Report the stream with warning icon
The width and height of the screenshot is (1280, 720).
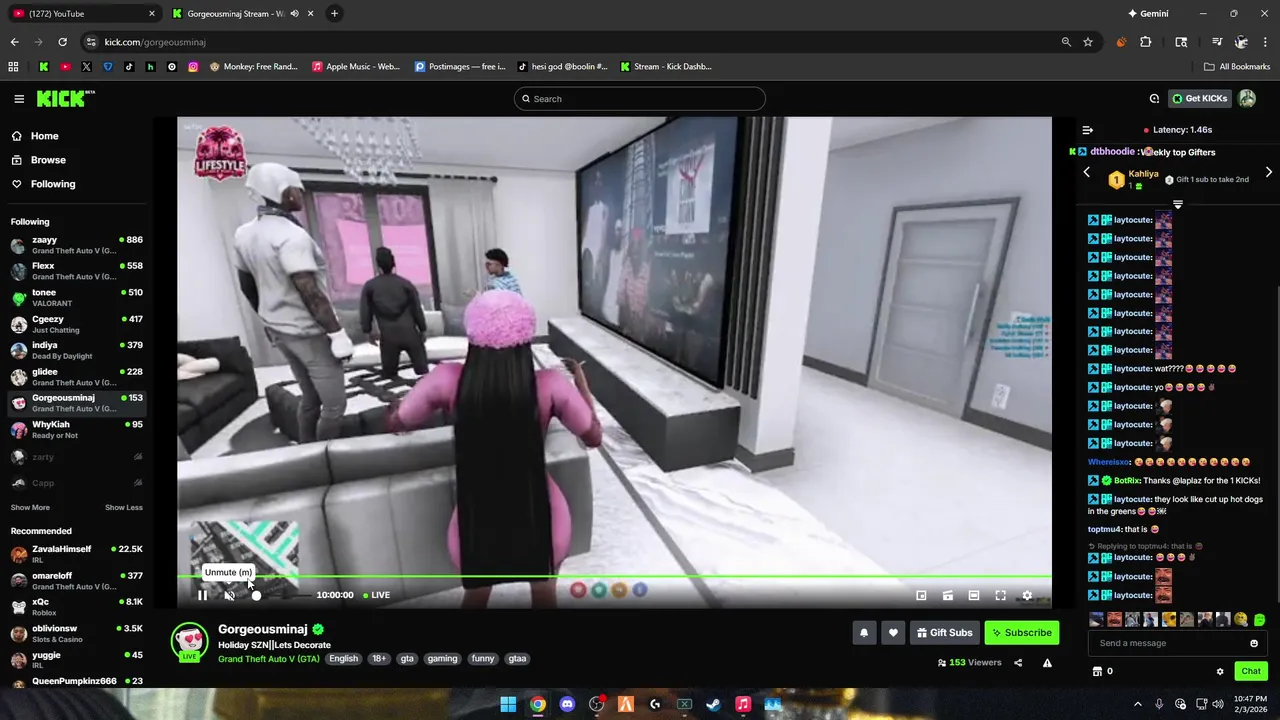coord(1047,663)
